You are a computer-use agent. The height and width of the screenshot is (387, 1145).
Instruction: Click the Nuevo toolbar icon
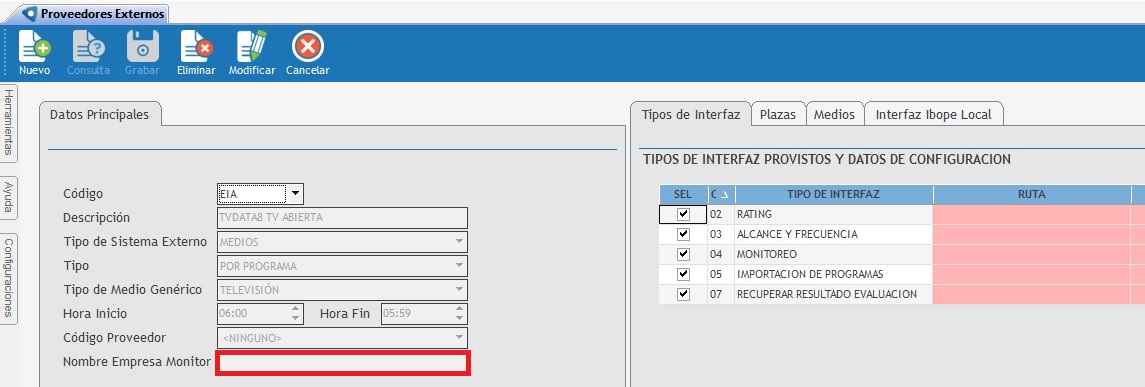(x=34, y=47)
